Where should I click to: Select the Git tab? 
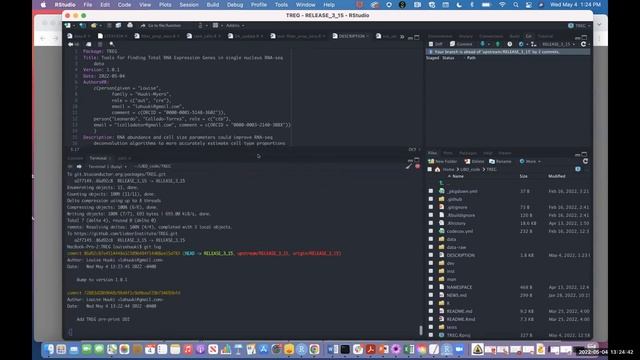point(529,36)
